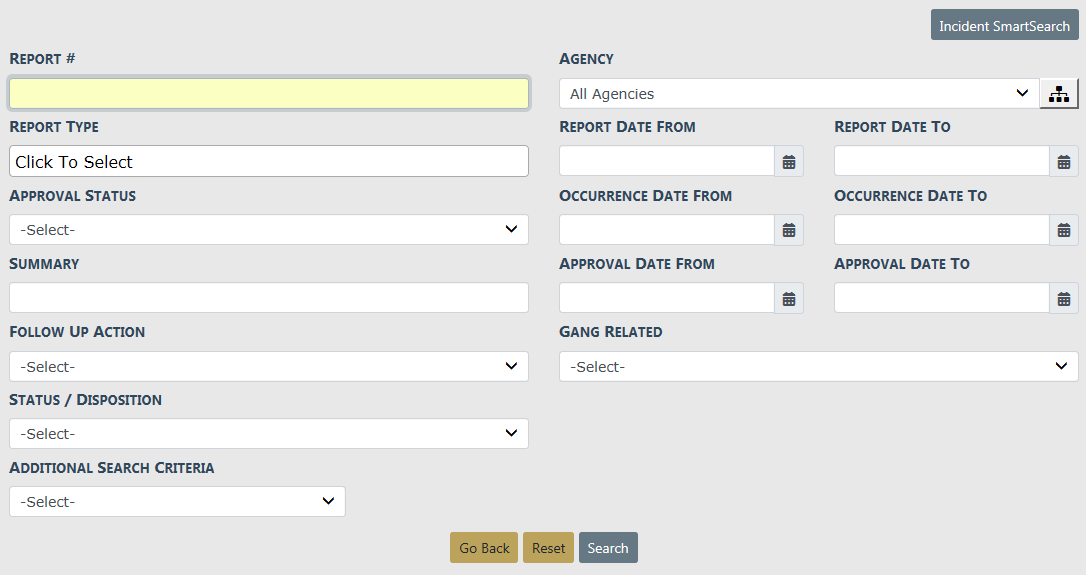
Task: Expand the Agency dropdown
Action: point(798,94)
